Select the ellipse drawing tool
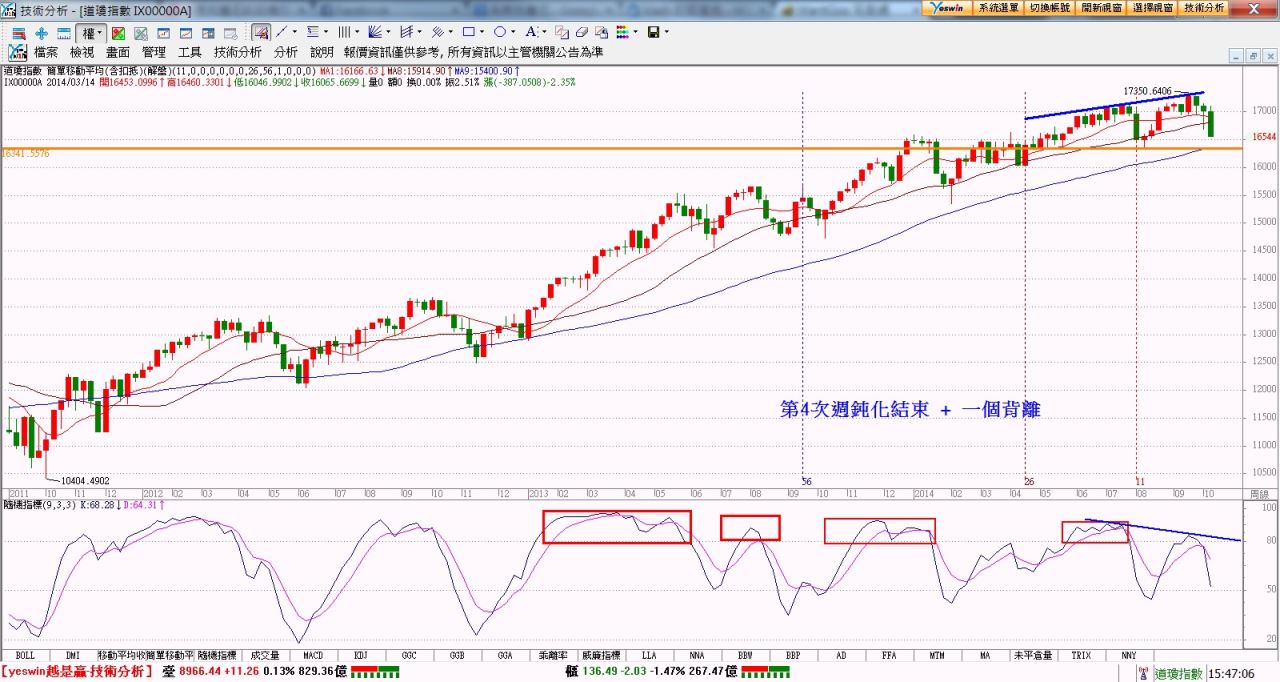The height and width of the screenshot is (682, 1280). 501,33
